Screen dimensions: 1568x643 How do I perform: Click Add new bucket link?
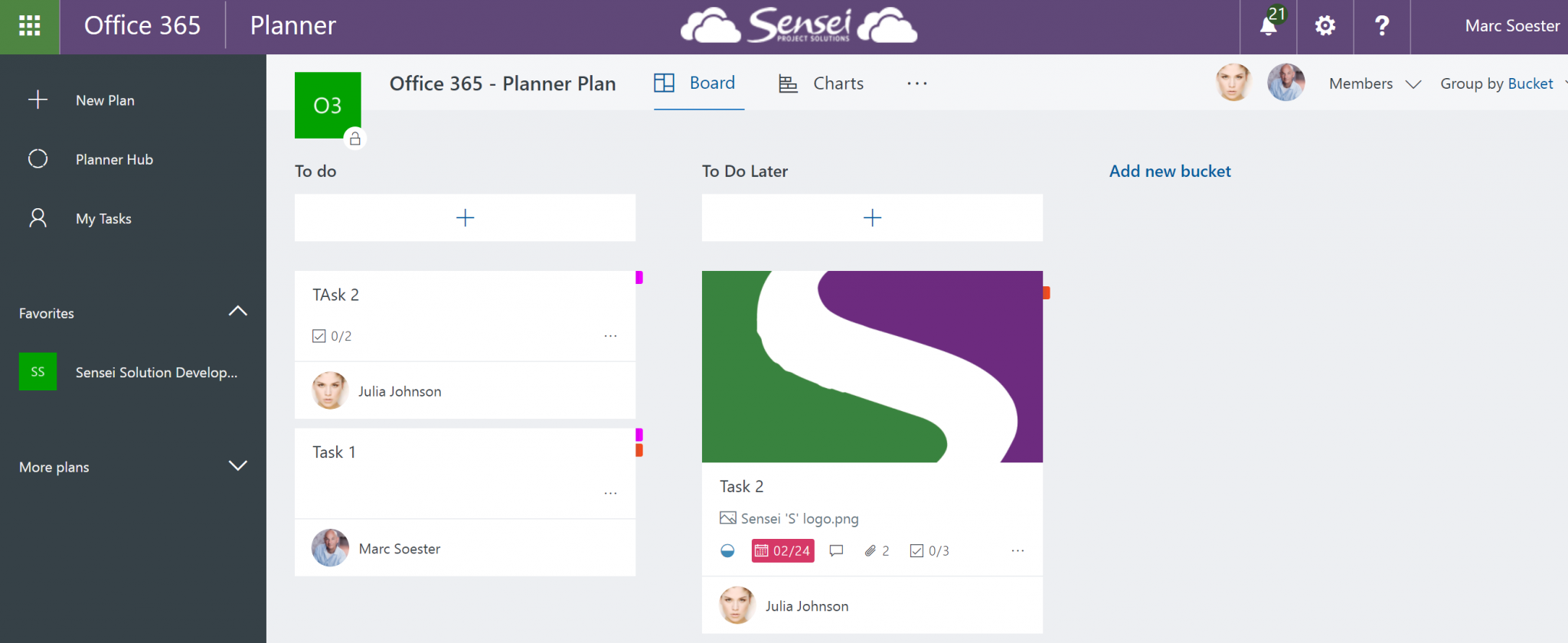coord(1170,171)
